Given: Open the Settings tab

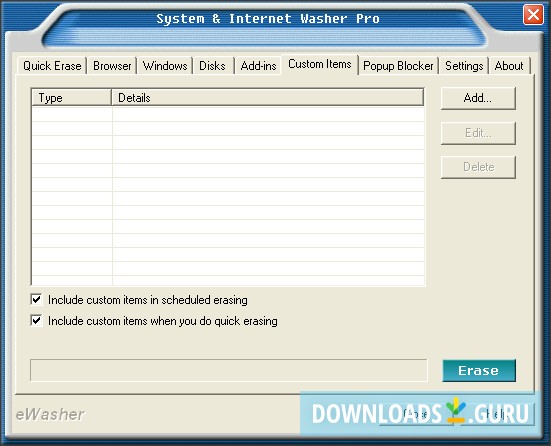Looking at the screenshot, I should [x=464, y=66].
